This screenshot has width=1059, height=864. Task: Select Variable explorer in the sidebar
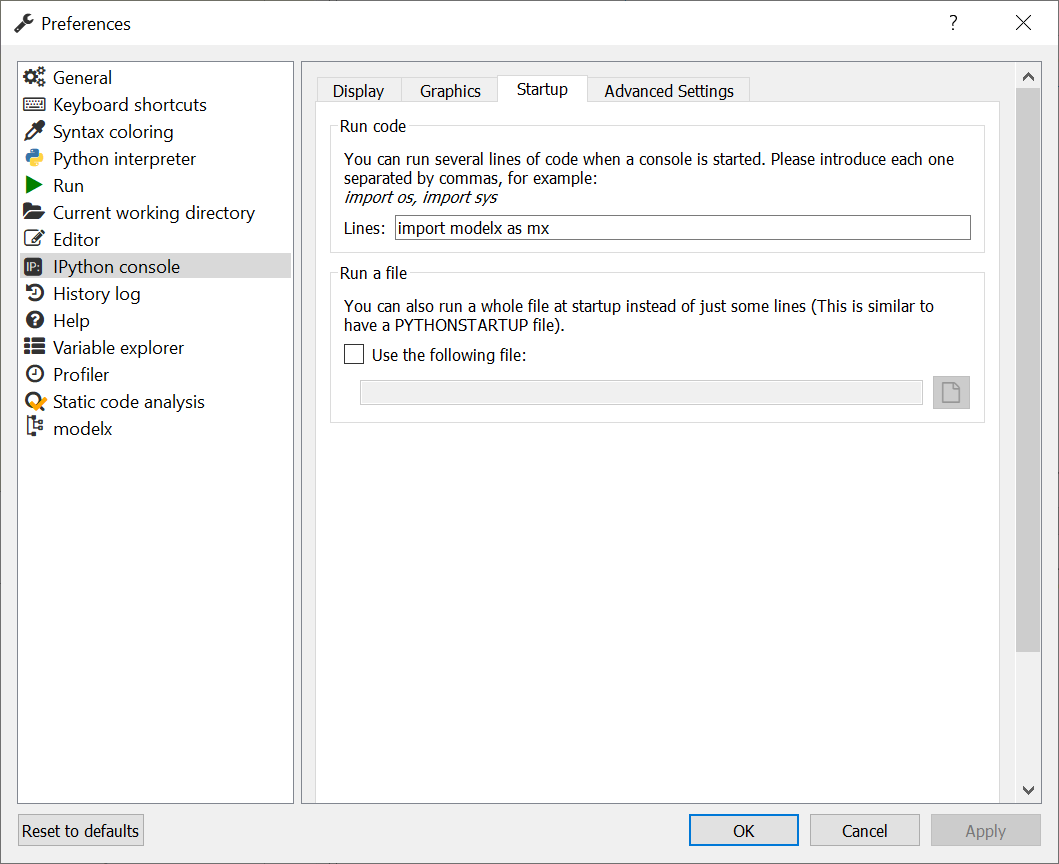(x=118, y=347)
